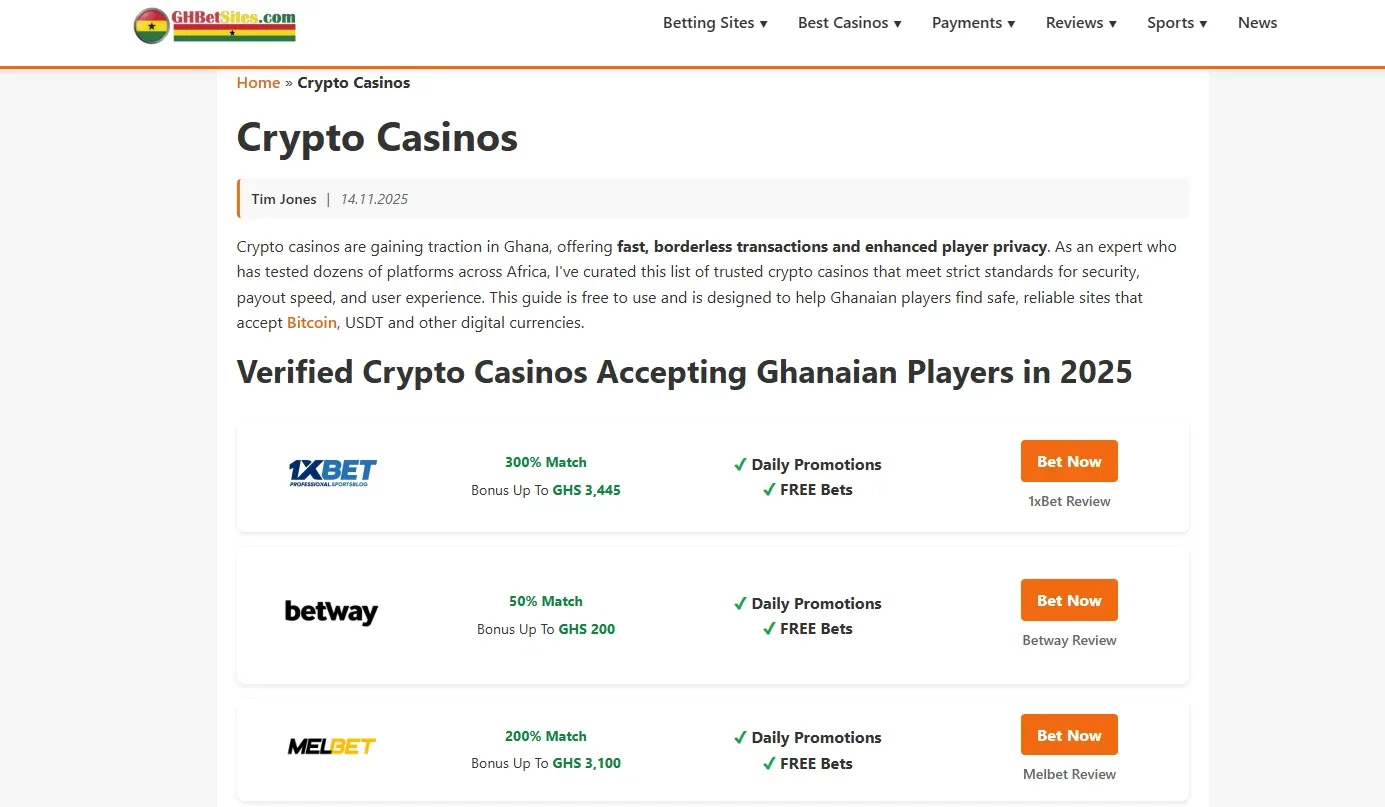1385x807 pixels.
Task: Click the checkmark beside Daily Promotions for Melbet
Action: point(740,737)
